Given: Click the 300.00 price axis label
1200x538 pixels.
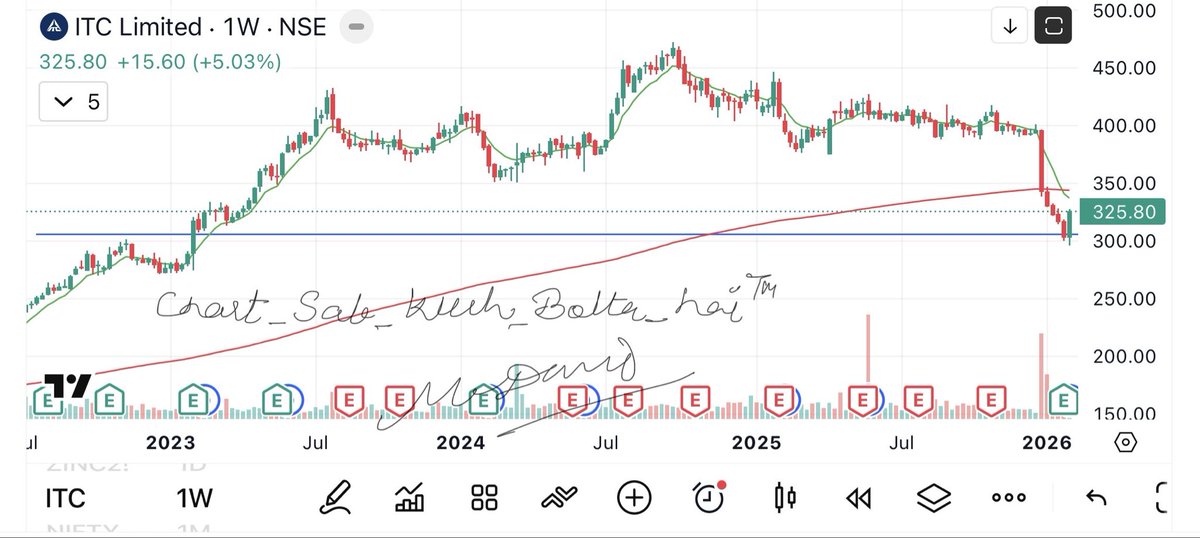Looking at the screenshot, I should [1124, 241].
